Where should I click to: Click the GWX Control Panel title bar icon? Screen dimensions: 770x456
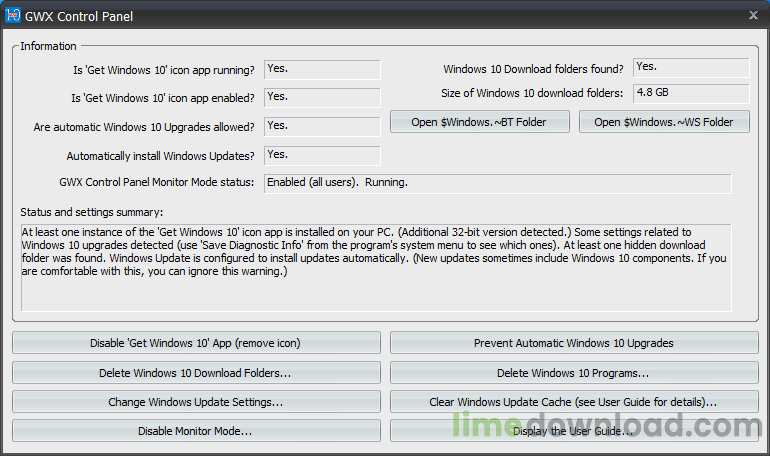click(x=13, y=16)
